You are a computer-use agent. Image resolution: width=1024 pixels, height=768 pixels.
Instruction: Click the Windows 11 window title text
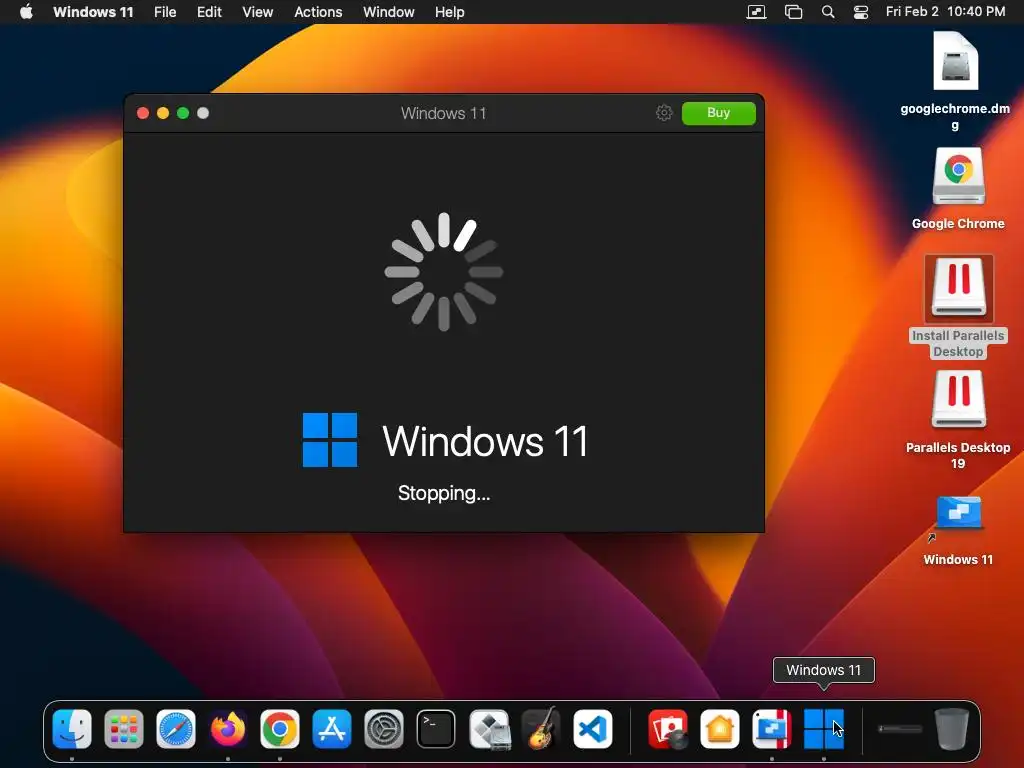443,113
